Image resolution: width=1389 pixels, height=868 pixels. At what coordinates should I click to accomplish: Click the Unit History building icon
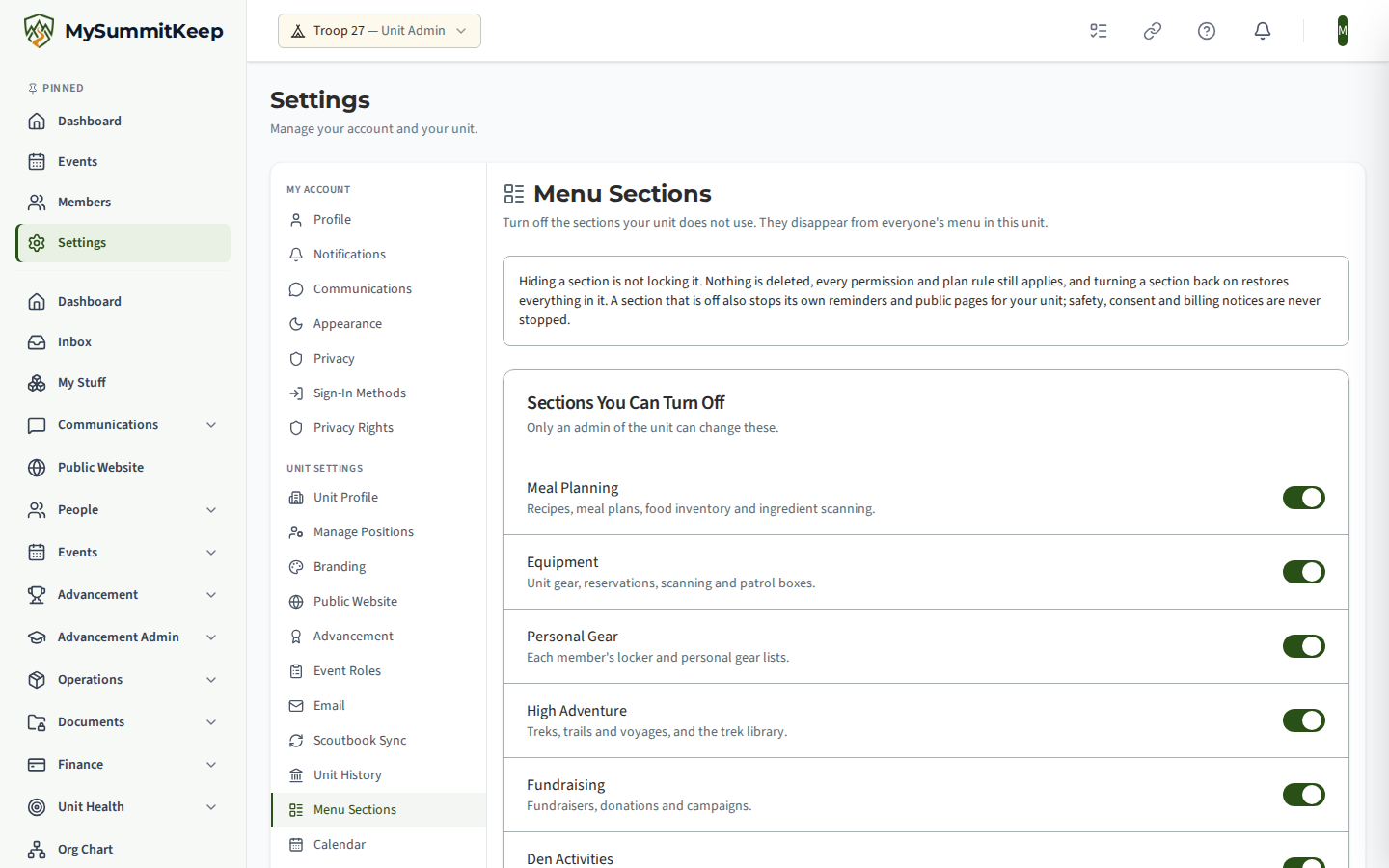pyautogui.click(x=296, y=775)
